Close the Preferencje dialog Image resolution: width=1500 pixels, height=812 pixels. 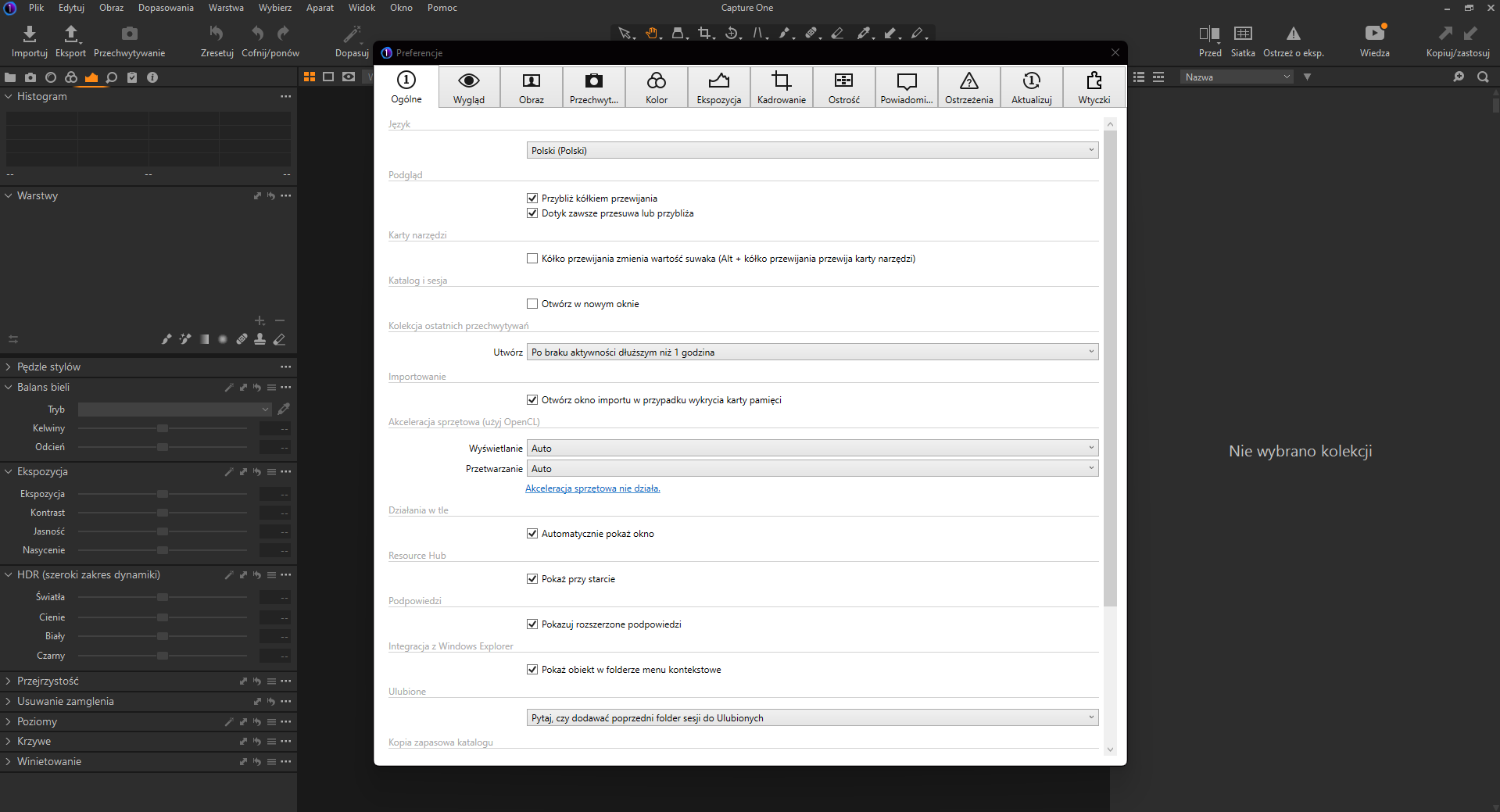coord(1115,52)
